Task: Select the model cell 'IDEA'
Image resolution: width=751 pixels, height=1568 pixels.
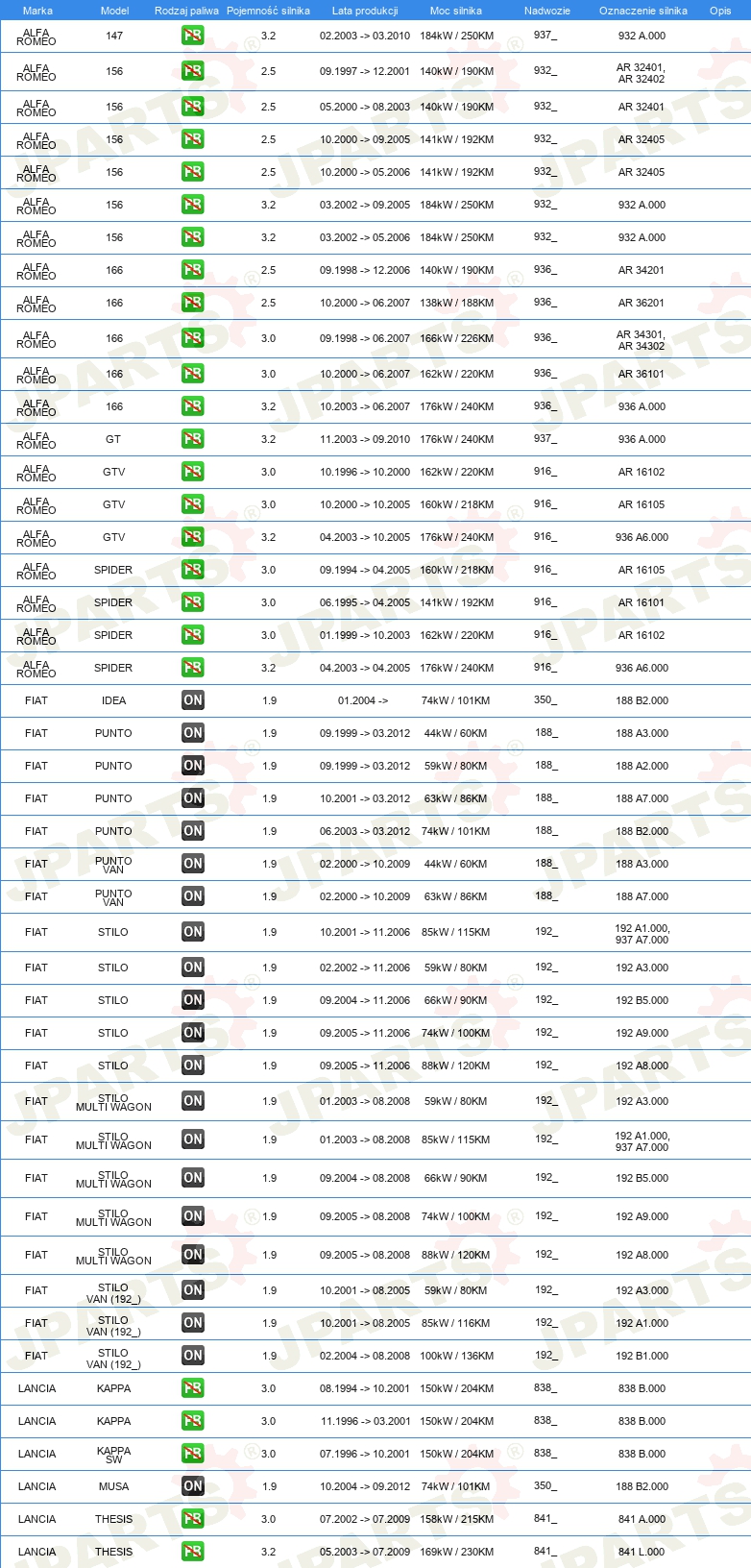Action: coord(113,700)
